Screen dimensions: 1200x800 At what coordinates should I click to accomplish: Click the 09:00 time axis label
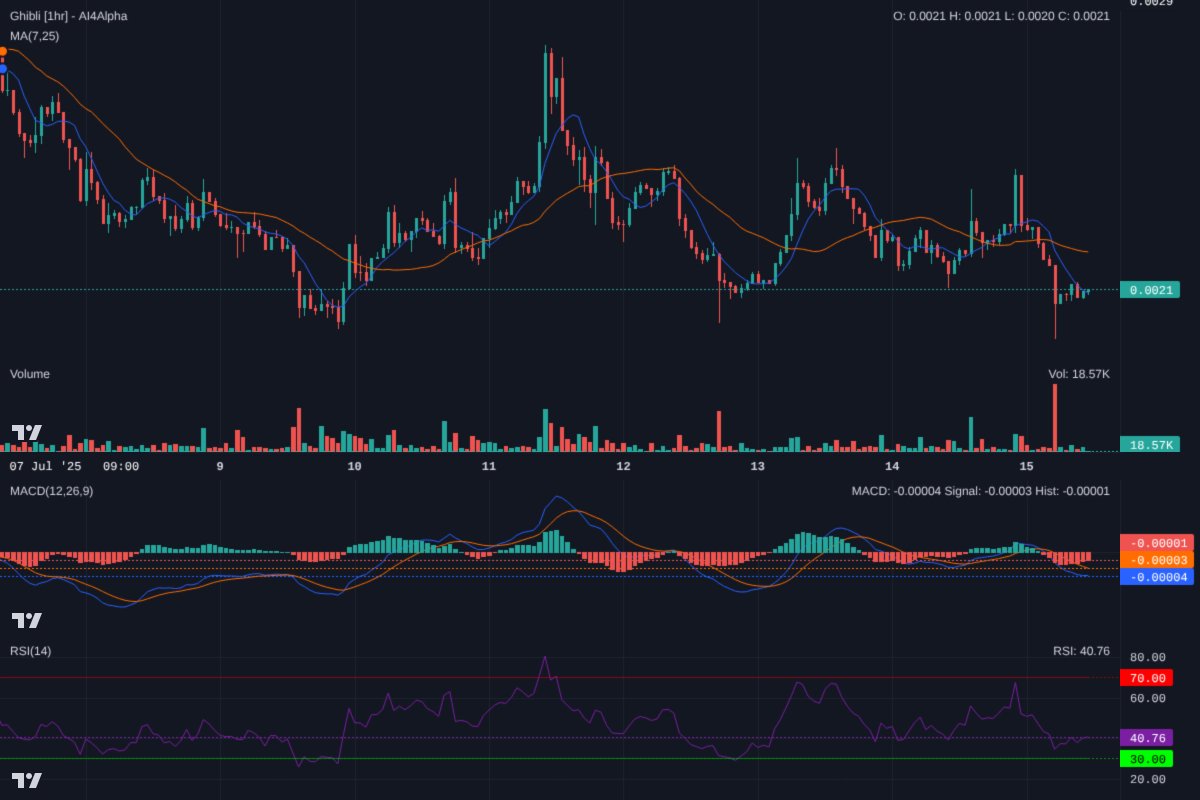[x=121, y=466]
